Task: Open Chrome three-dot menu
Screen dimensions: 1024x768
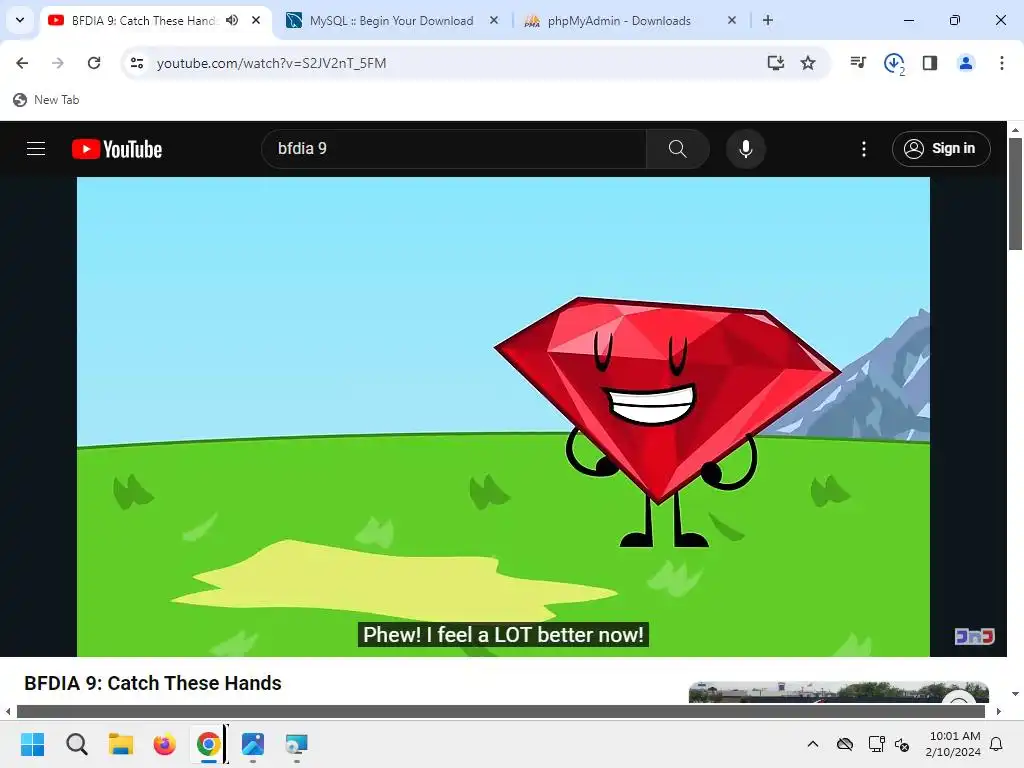Action: tap(1002, 63)
